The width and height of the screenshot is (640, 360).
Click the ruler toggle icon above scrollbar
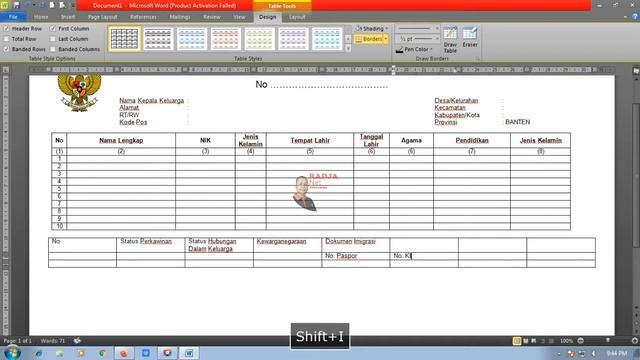coord(636,71)
